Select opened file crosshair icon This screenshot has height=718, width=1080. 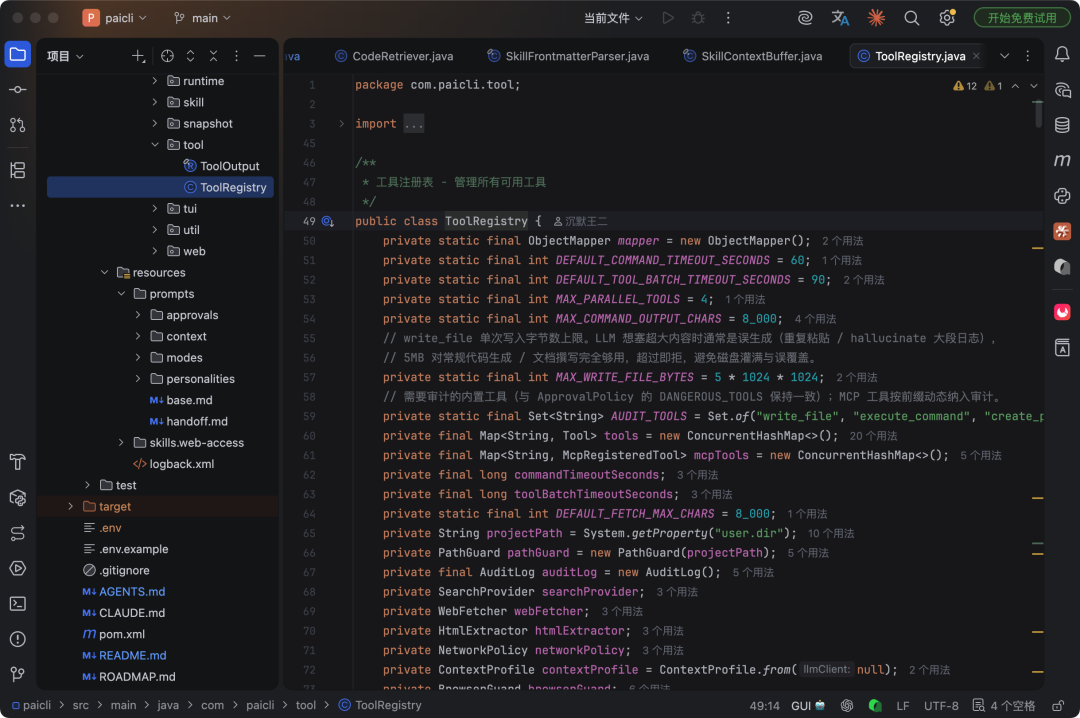[167, 56]
